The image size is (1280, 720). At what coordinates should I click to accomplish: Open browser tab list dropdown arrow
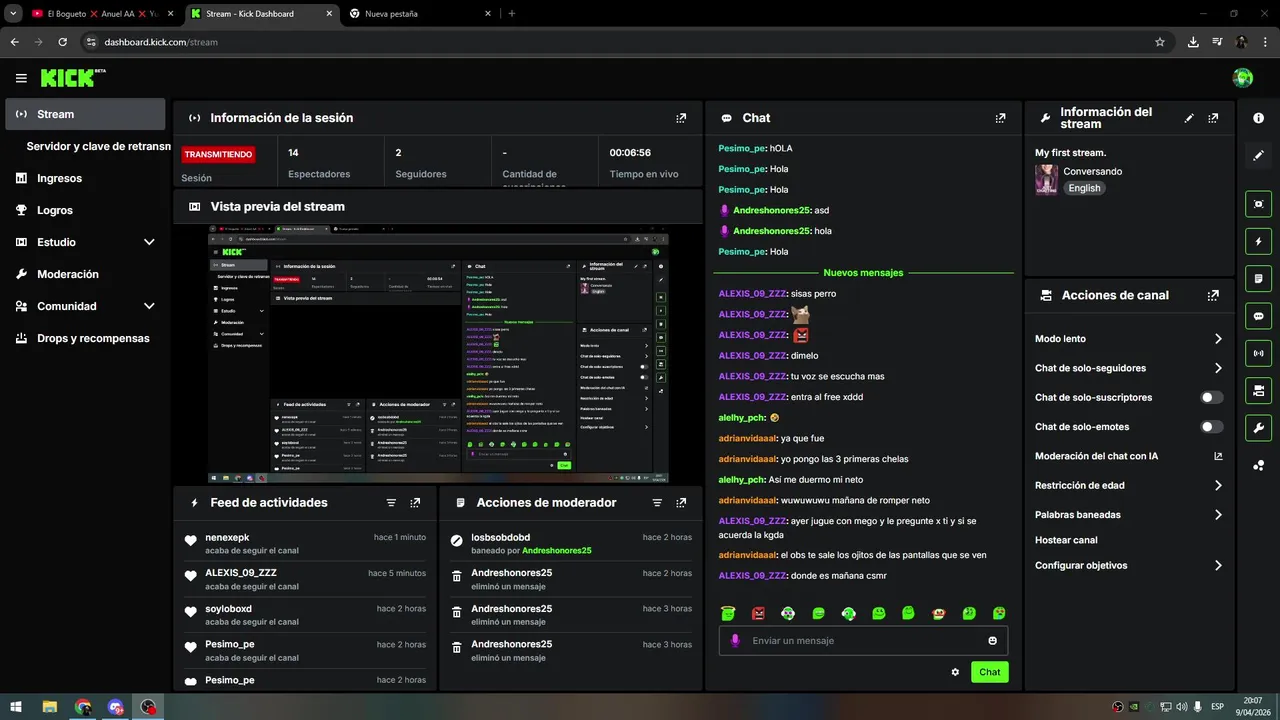[x=14, y=14]
